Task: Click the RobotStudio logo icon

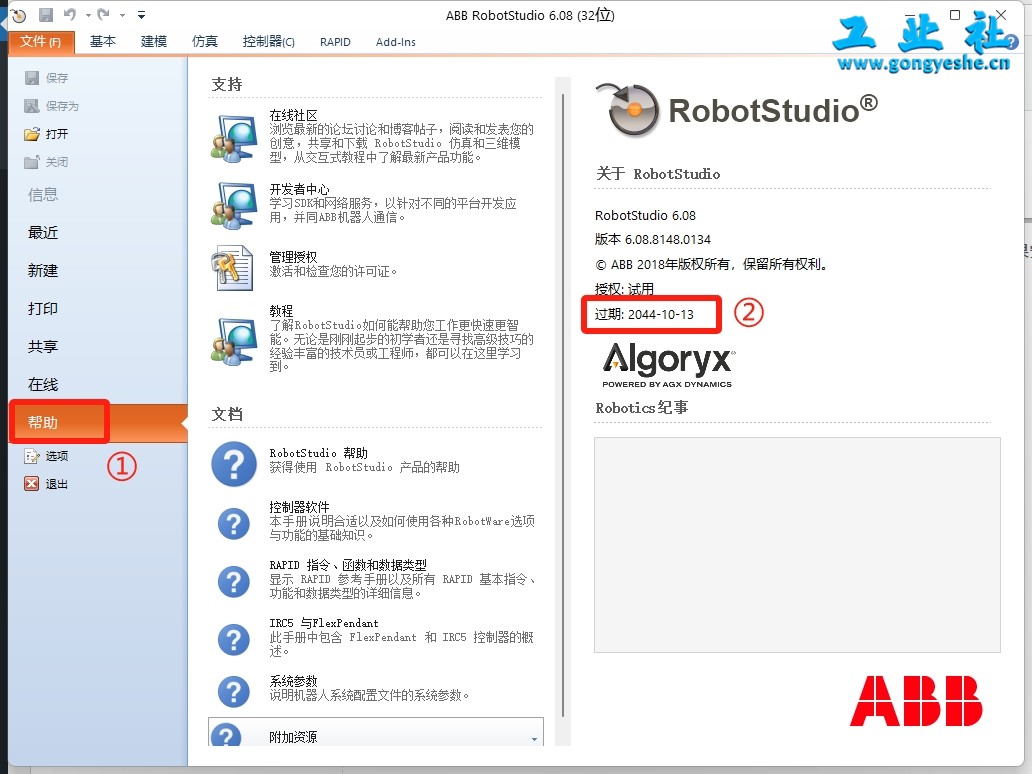Action: [x=628, y=109]
